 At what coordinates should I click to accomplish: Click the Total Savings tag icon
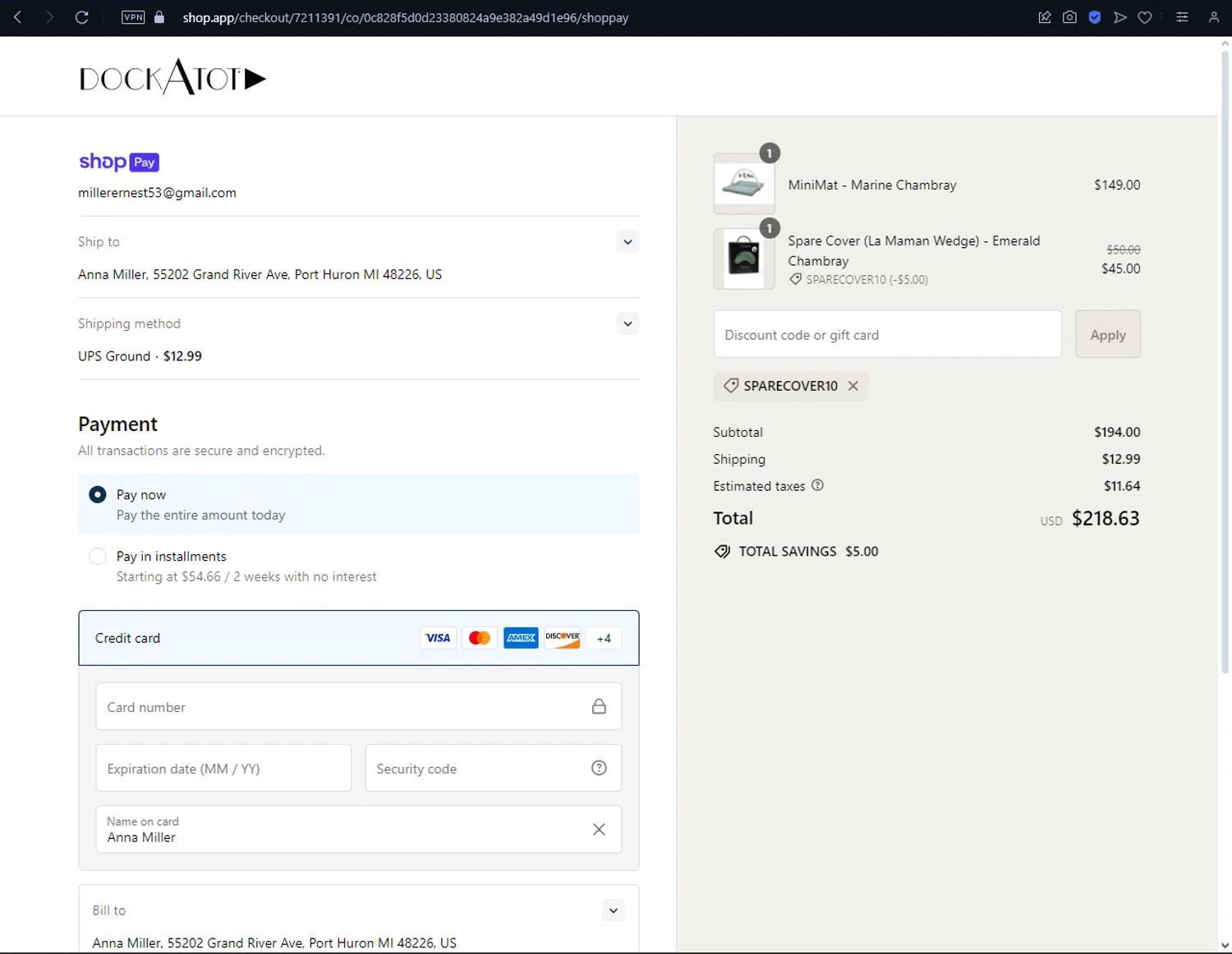(x=722, y=552)
